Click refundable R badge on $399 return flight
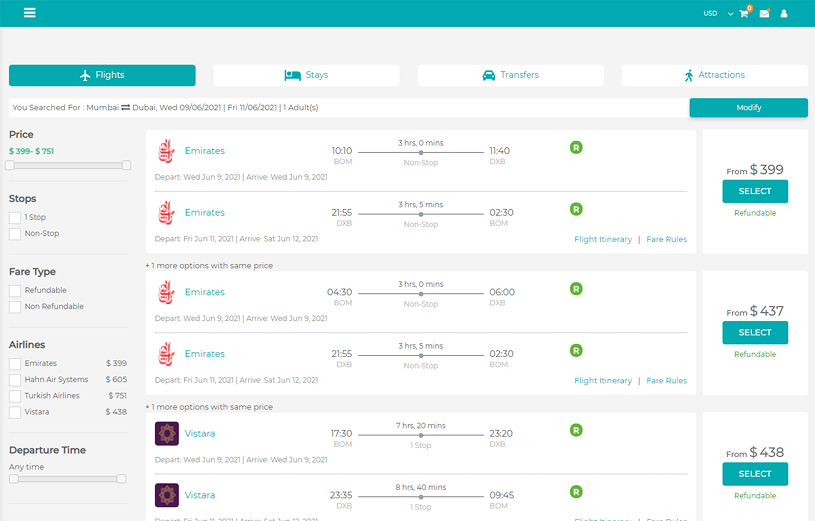Image resolution: width=815 pixels, height=521 pixels. coord(576,210)
